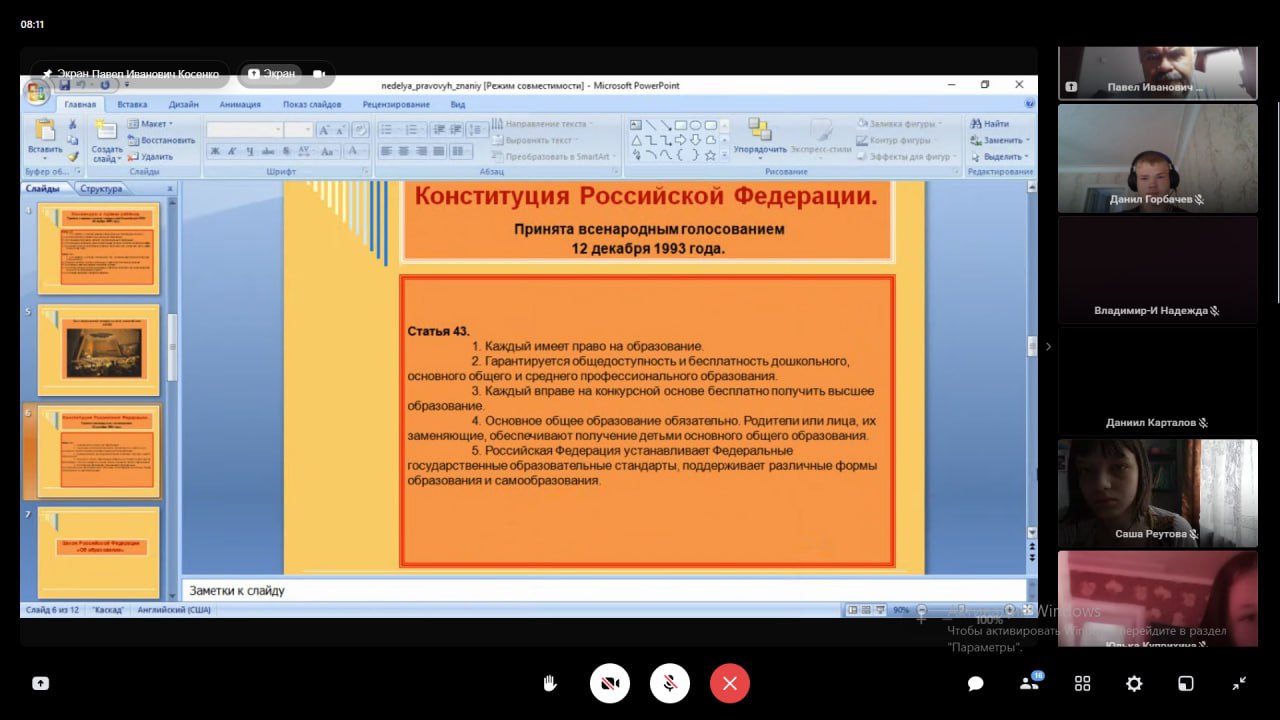Open the Создать слайд dropdown
Screen dimensions: 1280x720
(107, 154)
